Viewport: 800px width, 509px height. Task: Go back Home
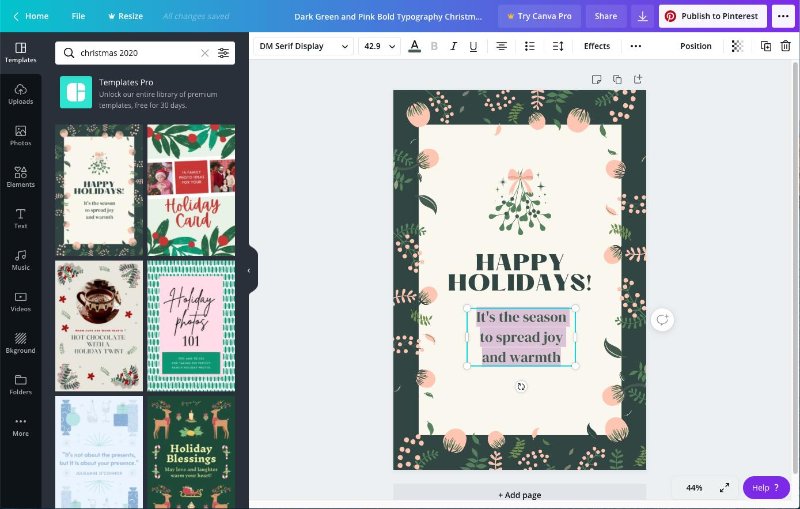[x=31, y=16]
